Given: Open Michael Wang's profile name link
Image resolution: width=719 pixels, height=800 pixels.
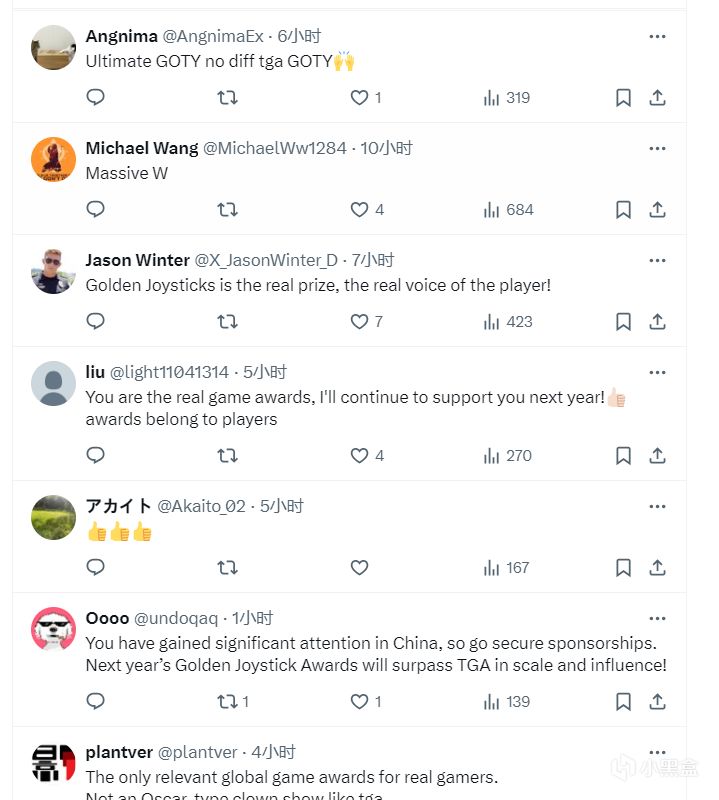Looking at the screenshot, I should pos(141,148).
